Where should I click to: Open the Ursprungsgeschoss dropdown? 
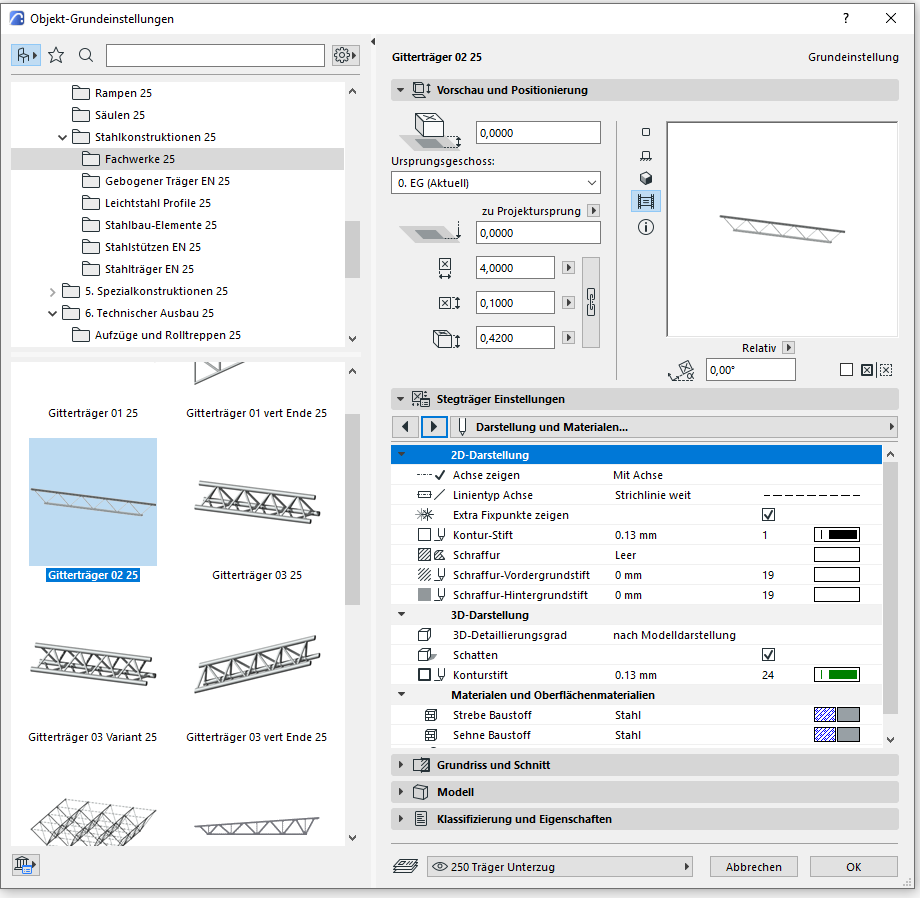(495, 183)
